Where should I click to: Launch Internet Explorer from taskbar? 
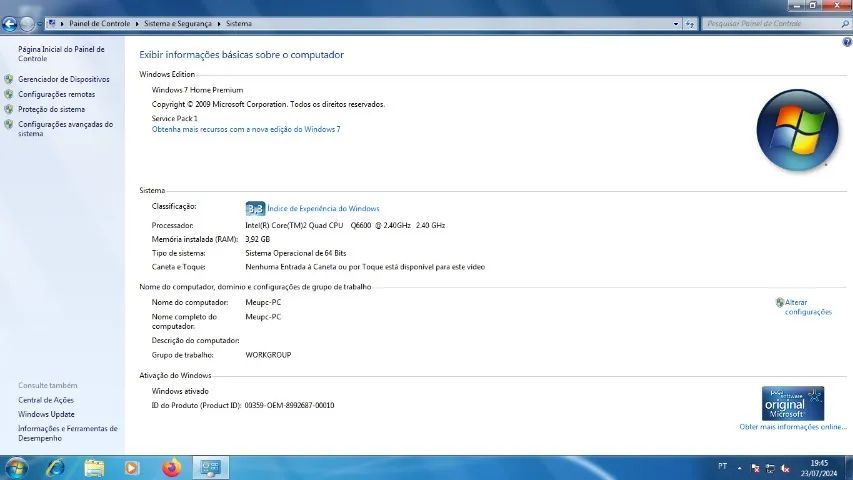pos(55,468)
